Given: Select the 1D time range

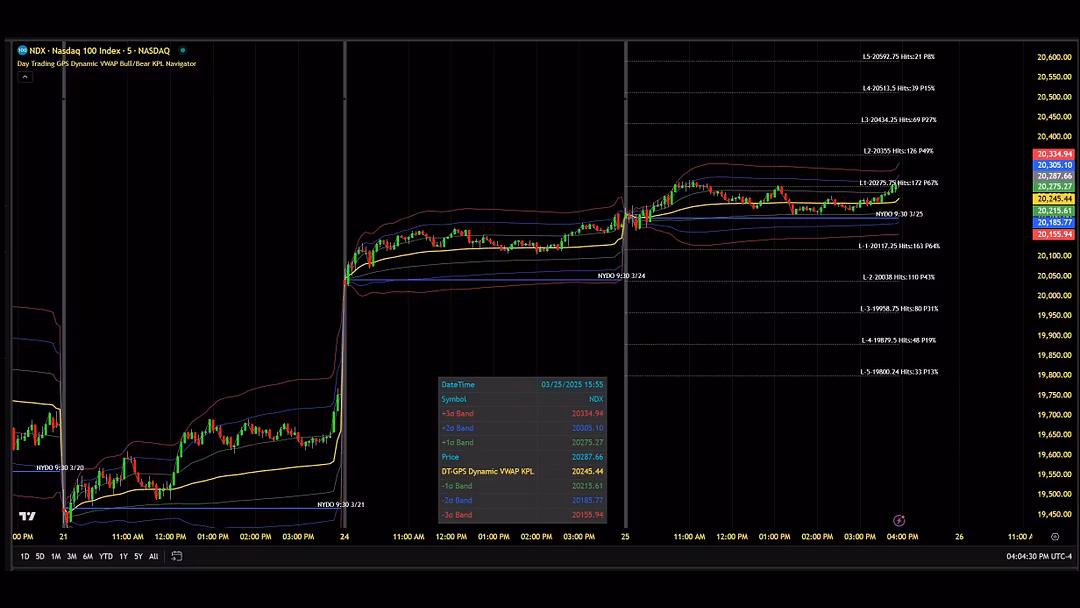Looking at the screenshot, I should click(25, 556).
